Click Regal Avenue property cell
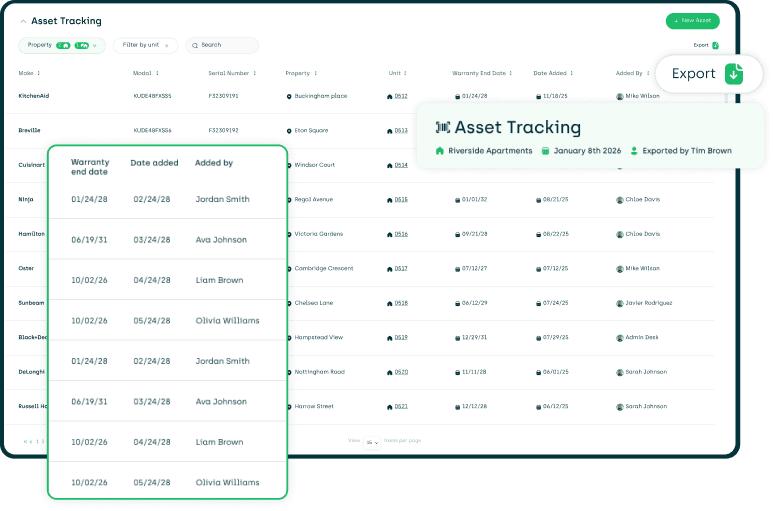 pyautogui.click(x=314, y=200)
